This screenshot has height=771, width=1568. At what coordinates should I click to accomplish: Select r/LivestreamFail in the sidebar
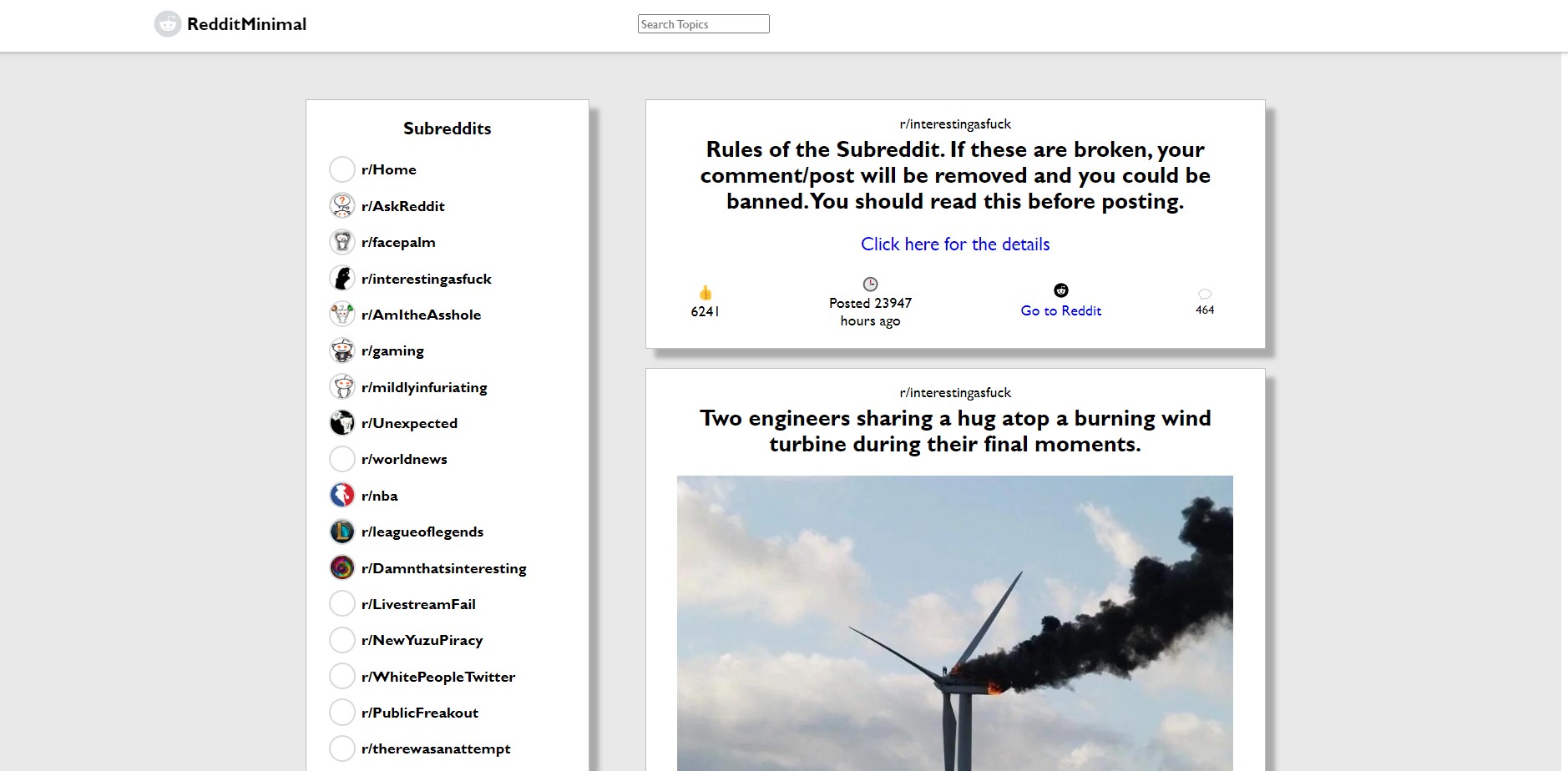coord(418,604)
